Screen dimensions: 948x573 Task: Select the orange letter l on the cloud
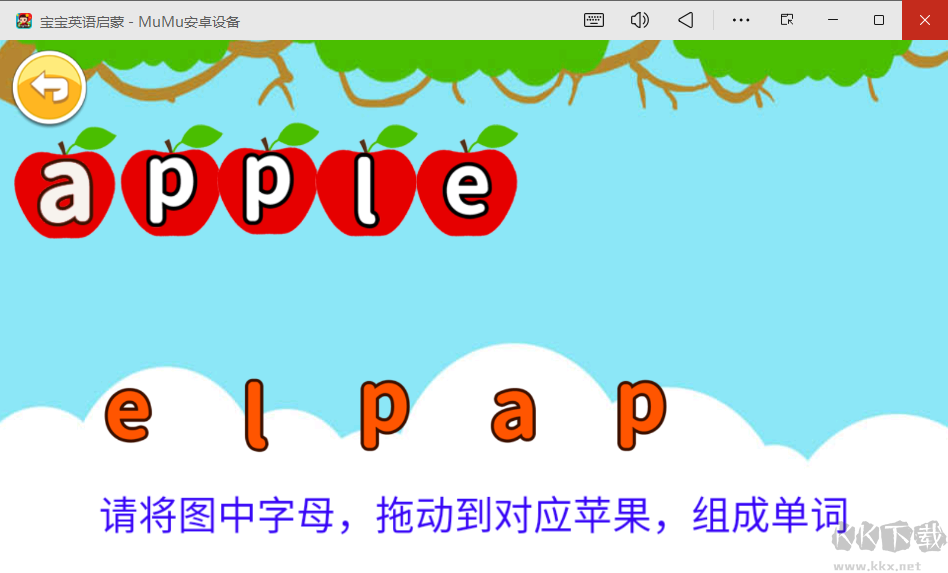[x=256, y=414]
